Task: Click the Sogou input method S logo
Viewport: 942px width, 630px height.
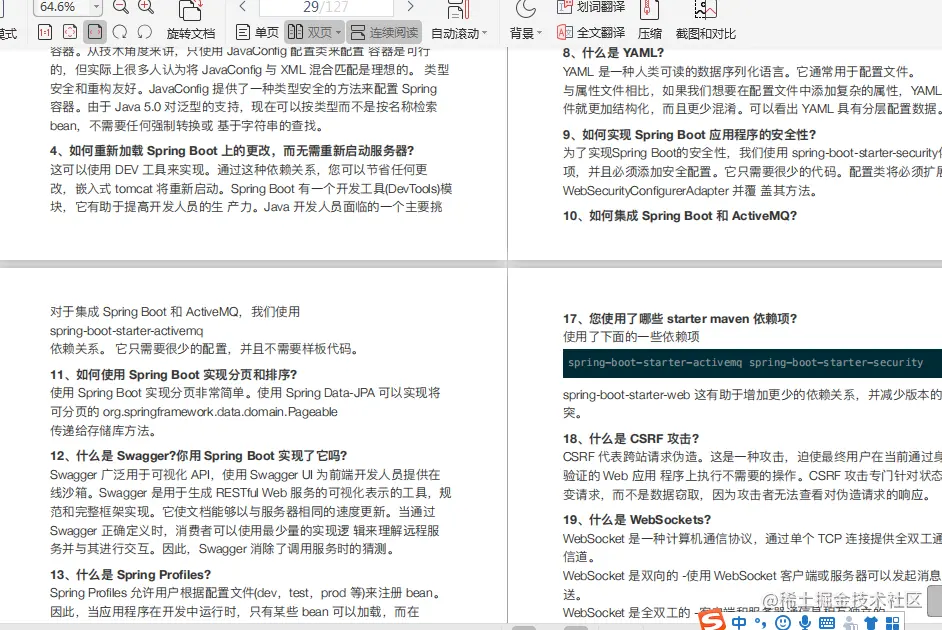Action: tap(713, 621)
